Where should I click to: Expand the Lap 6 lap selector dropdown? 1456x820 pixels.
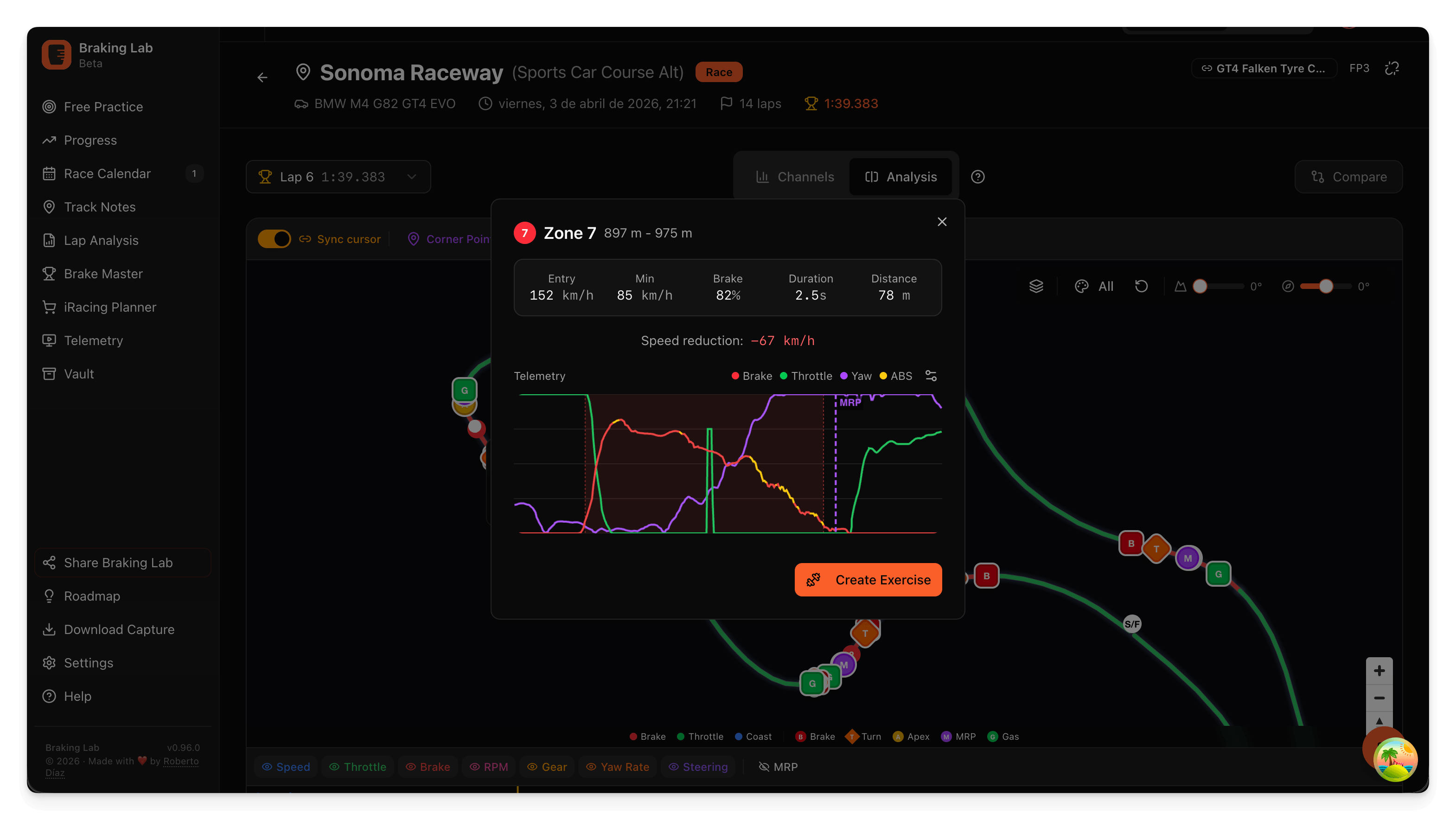point(411,176)
